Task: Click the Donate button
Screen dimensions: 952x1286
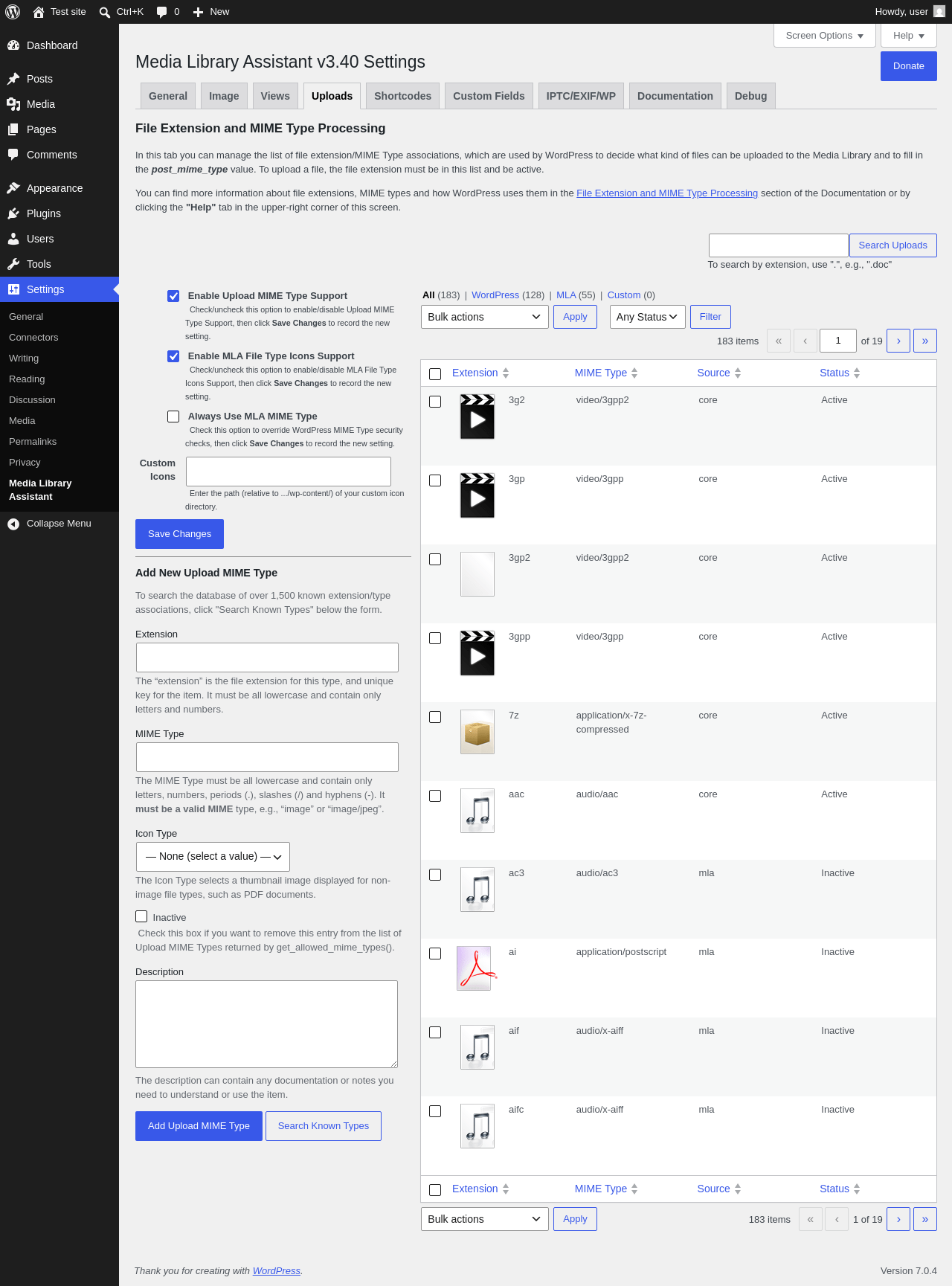Action: point(909,66)
